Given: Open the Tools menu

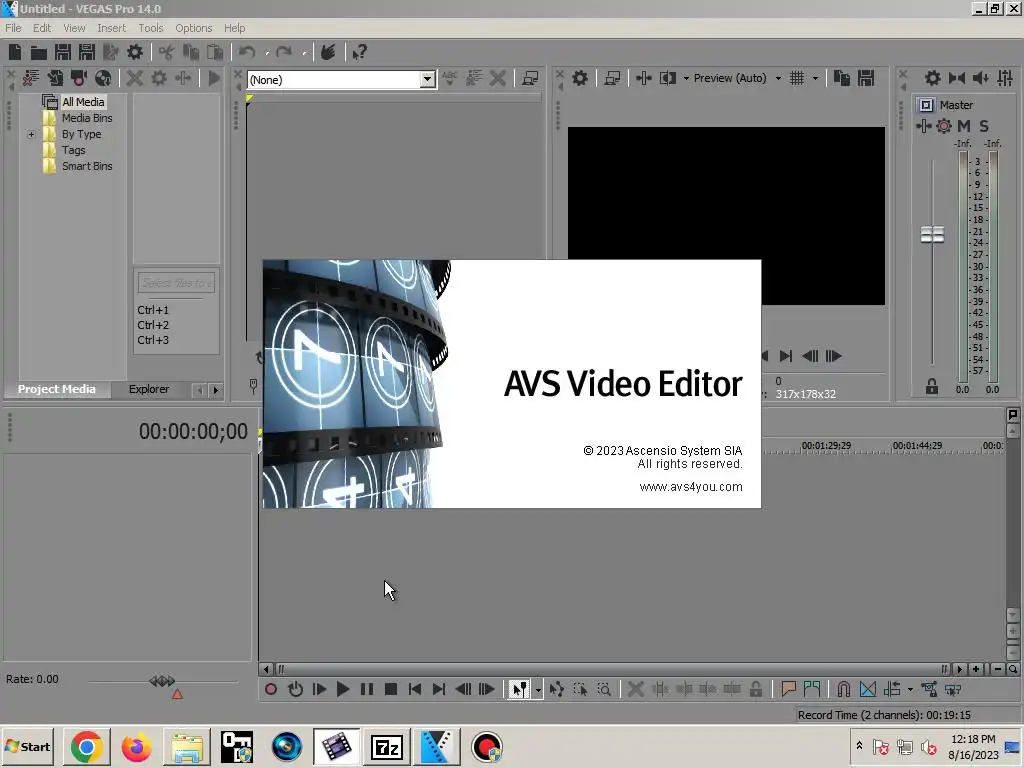Looking at the screenshot, I should (x=151, y=28).
